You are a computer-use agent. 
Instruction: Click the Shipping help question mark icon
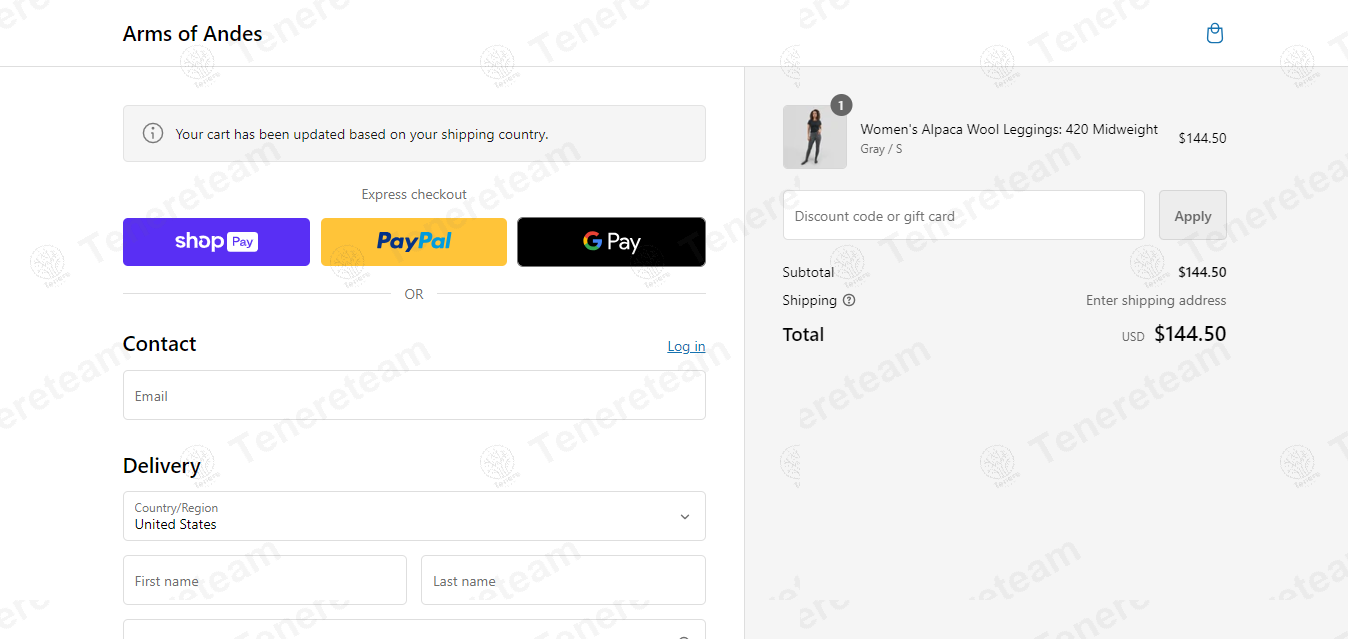tap(849, 300)
